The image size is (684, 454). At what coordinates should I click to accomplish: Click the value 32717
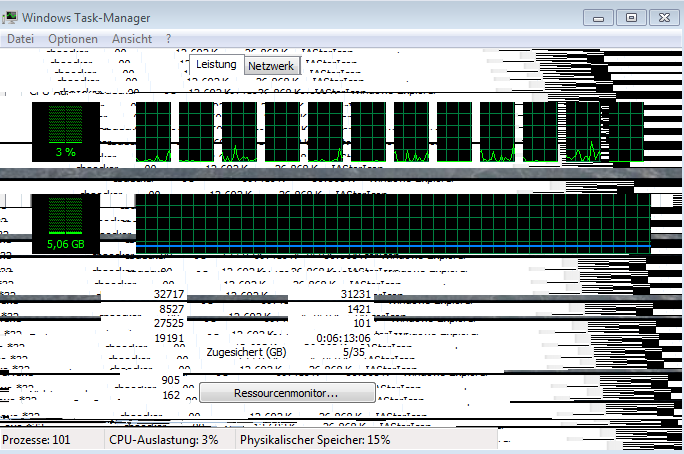click(169, 294)
